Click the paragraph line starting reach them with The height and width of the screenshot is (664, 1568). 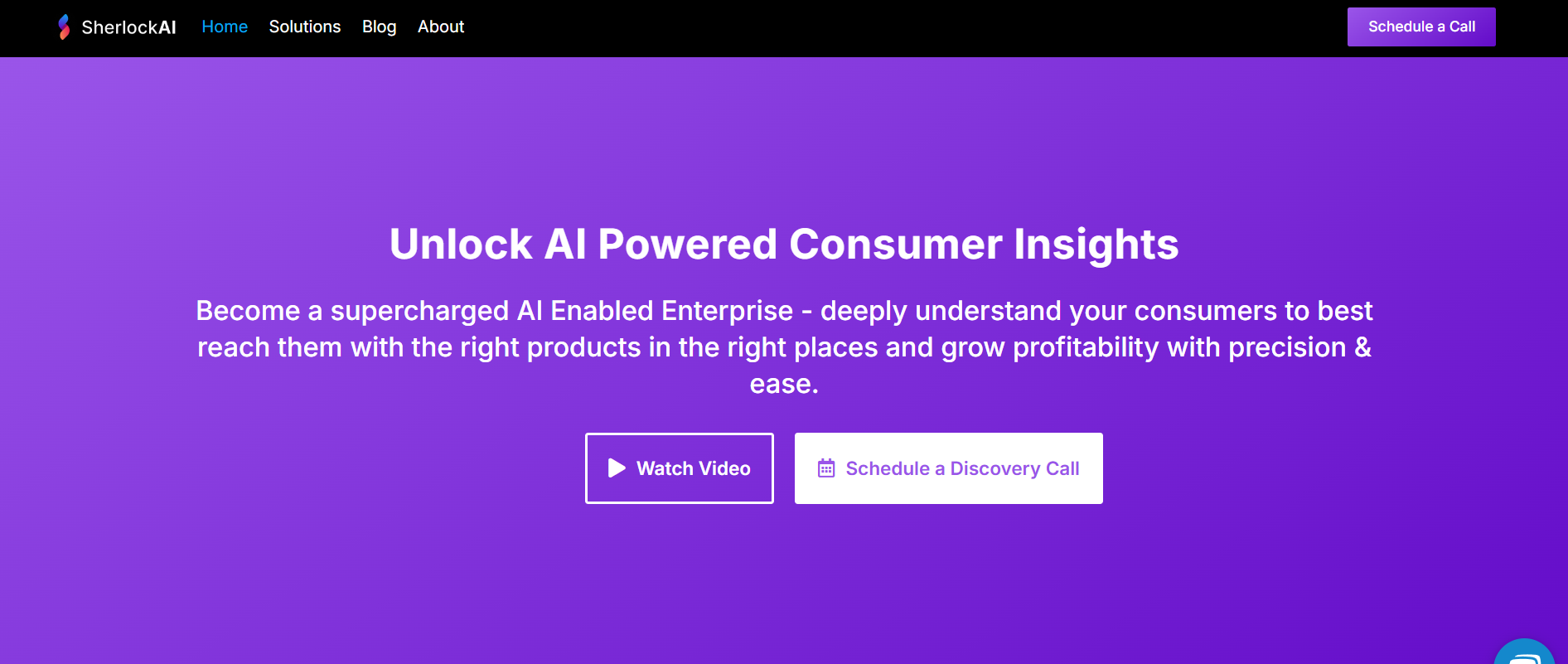(x=784, y=347)
